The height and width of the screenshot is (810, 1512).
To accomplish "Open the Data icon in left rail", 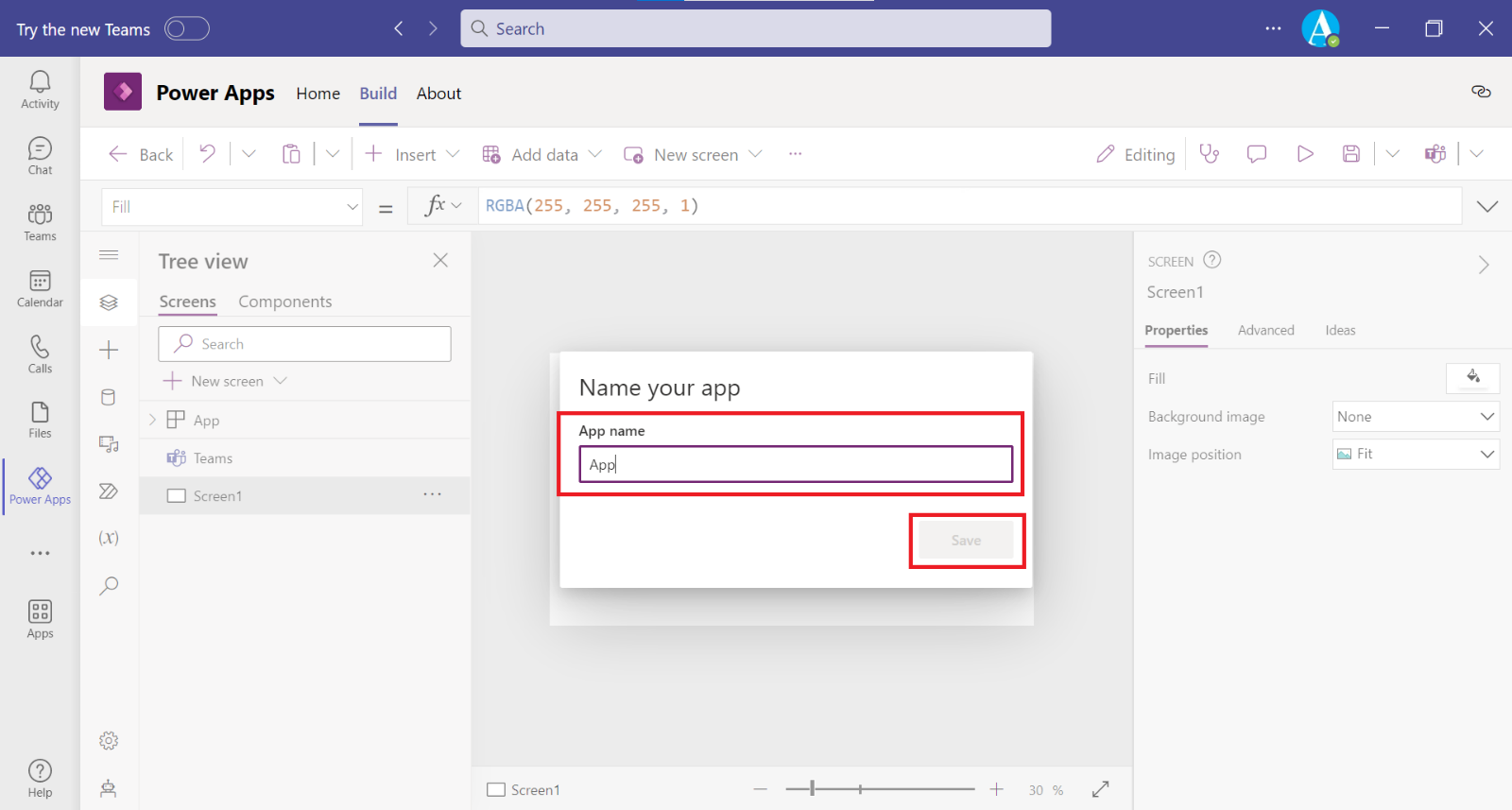I will 109,397.
